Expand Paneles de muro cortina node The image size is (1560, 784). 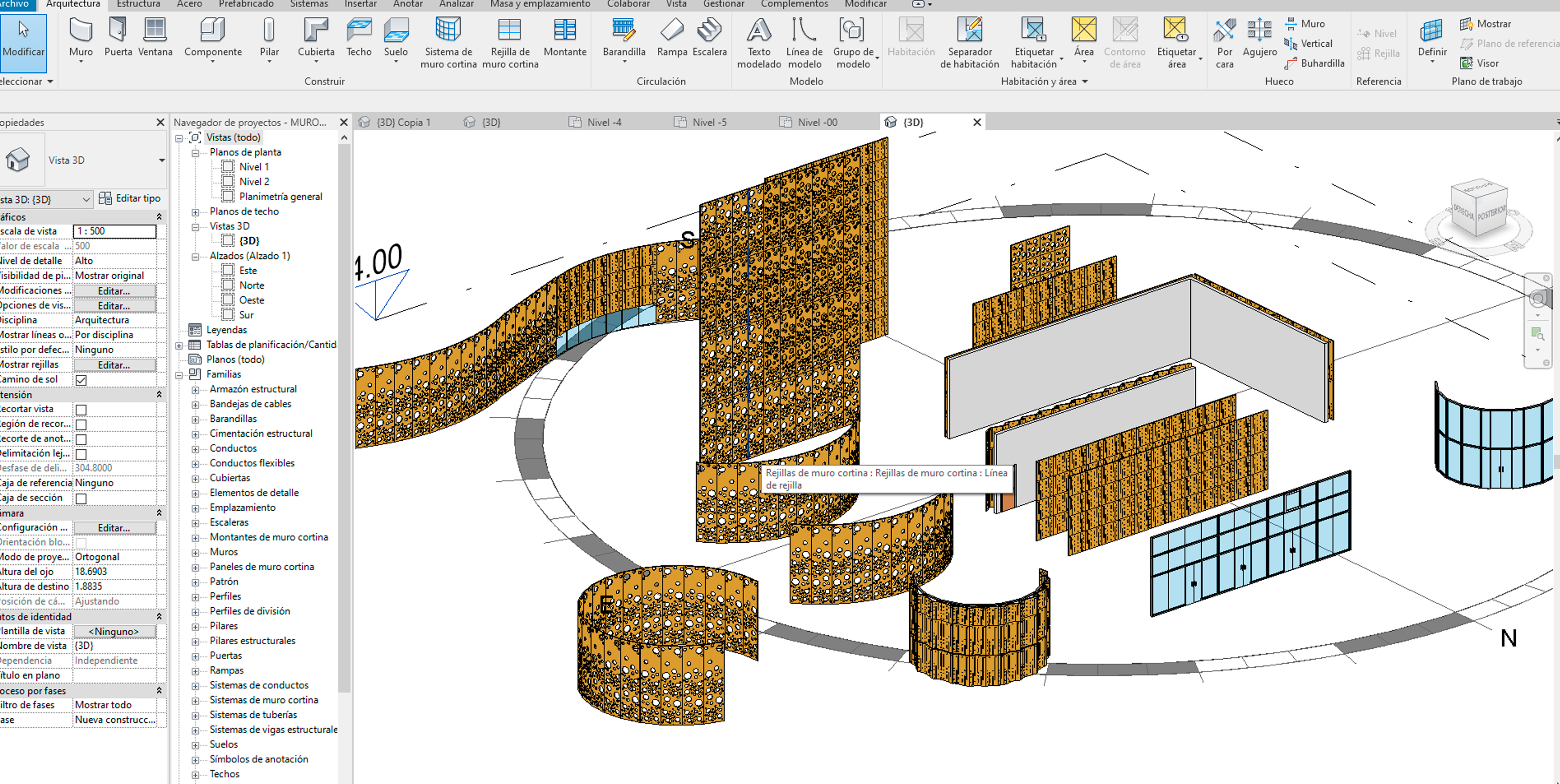coord(195,568)
